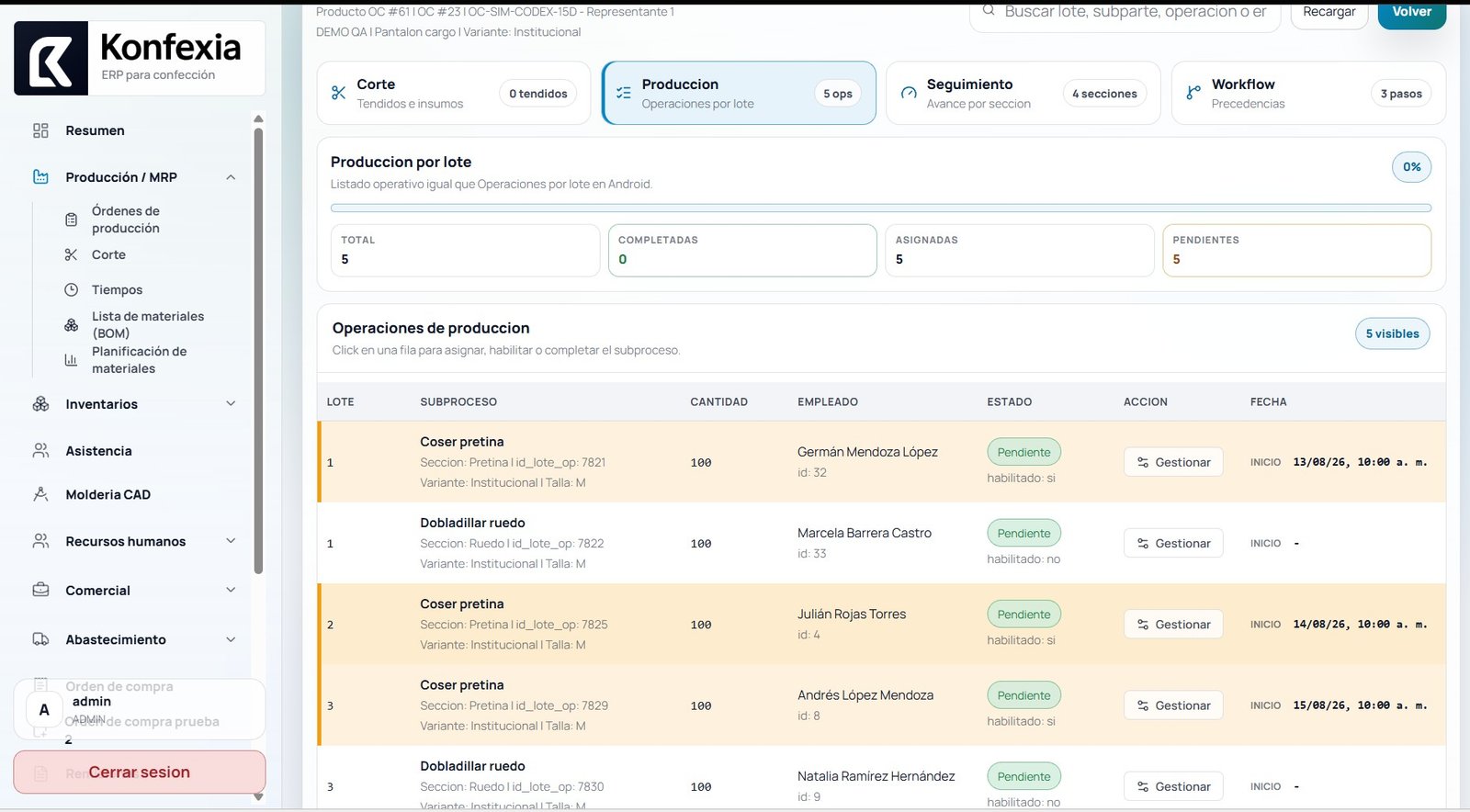Click the Abastecimiento truck icon
The width and height of the screenshot is (1470, 812).
(40, 639)
